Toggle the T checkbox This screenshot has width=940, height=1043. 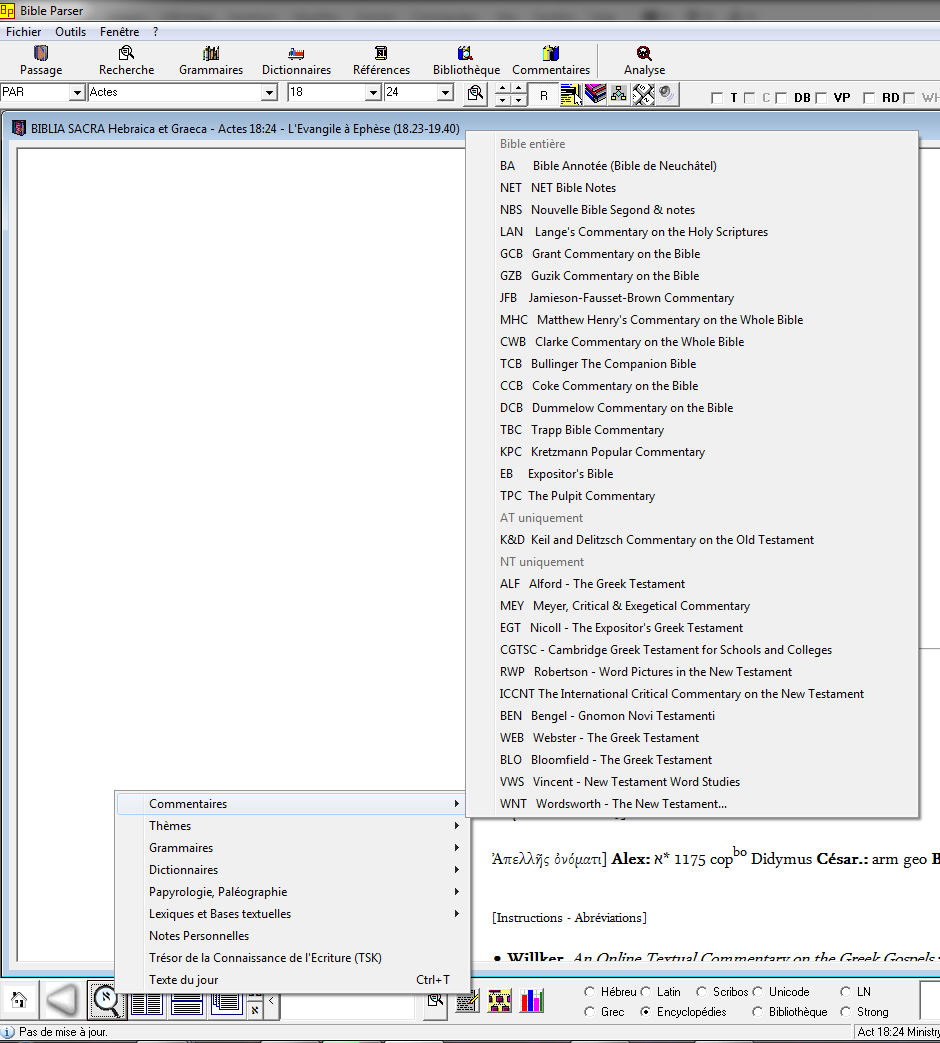point(716,98)
